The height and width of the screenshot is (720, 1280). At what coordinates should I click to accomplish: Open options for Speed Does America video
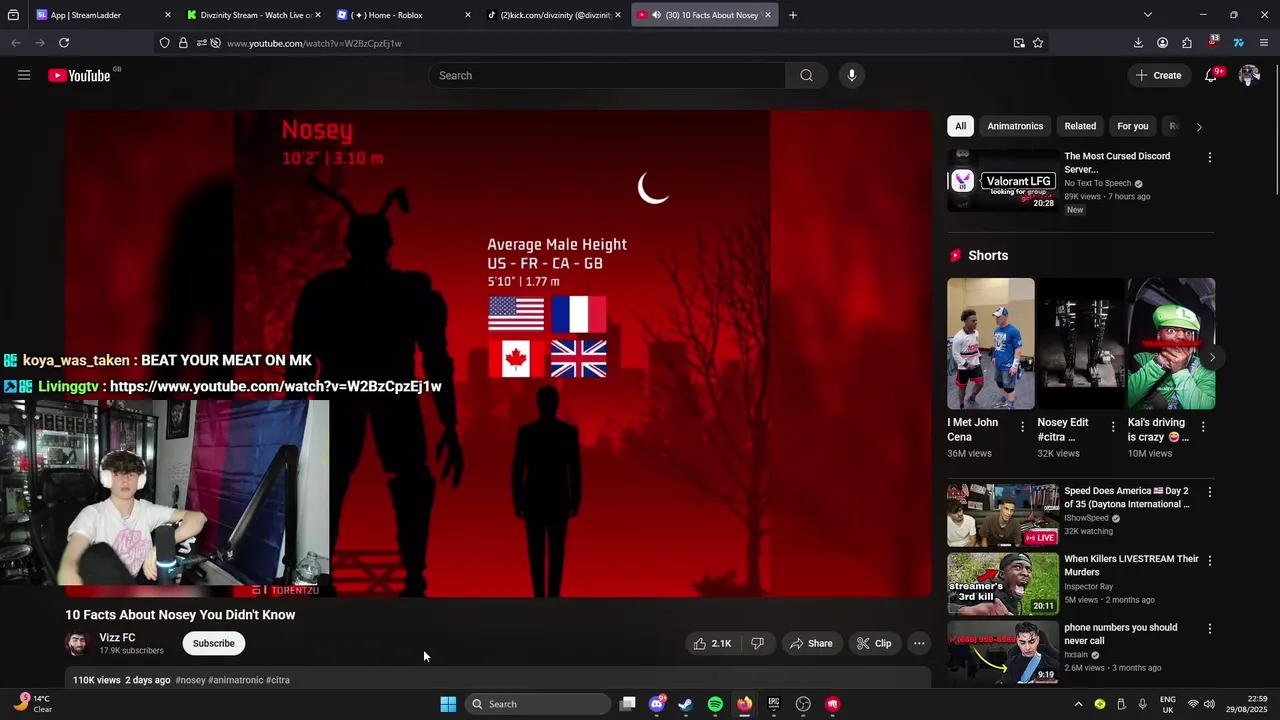point(1209,492)
